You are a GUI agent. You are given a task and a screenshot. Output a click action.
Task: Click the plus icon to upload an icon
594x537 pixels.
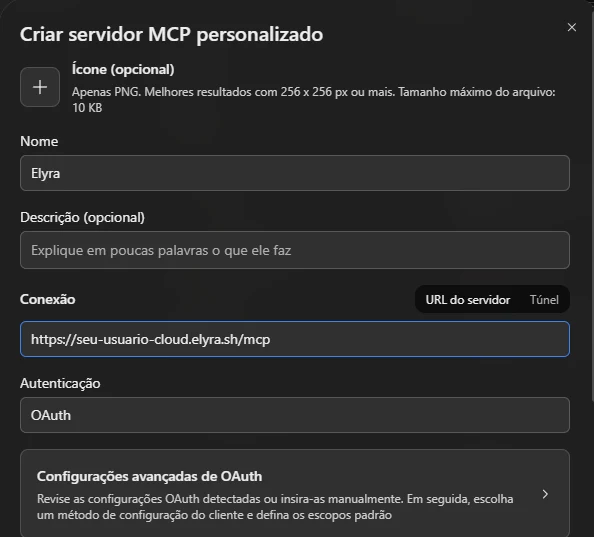click(x=40, y=87)
